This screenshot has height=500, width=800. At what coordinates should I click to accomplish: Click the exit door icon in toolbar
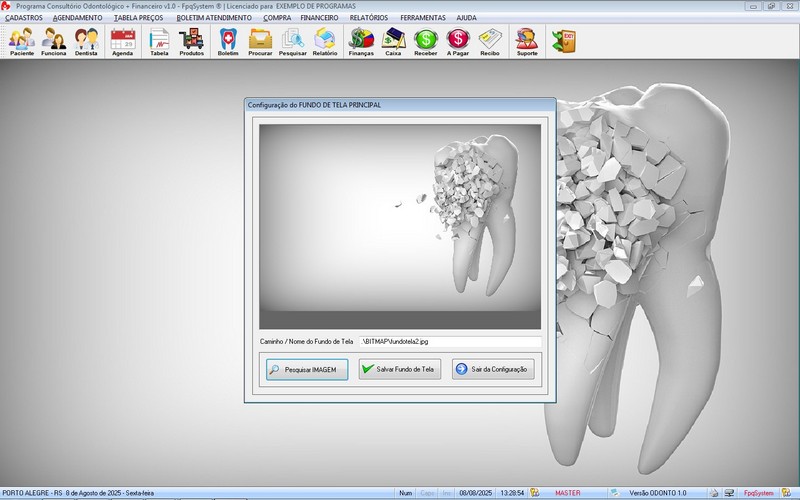pos(563,40)
